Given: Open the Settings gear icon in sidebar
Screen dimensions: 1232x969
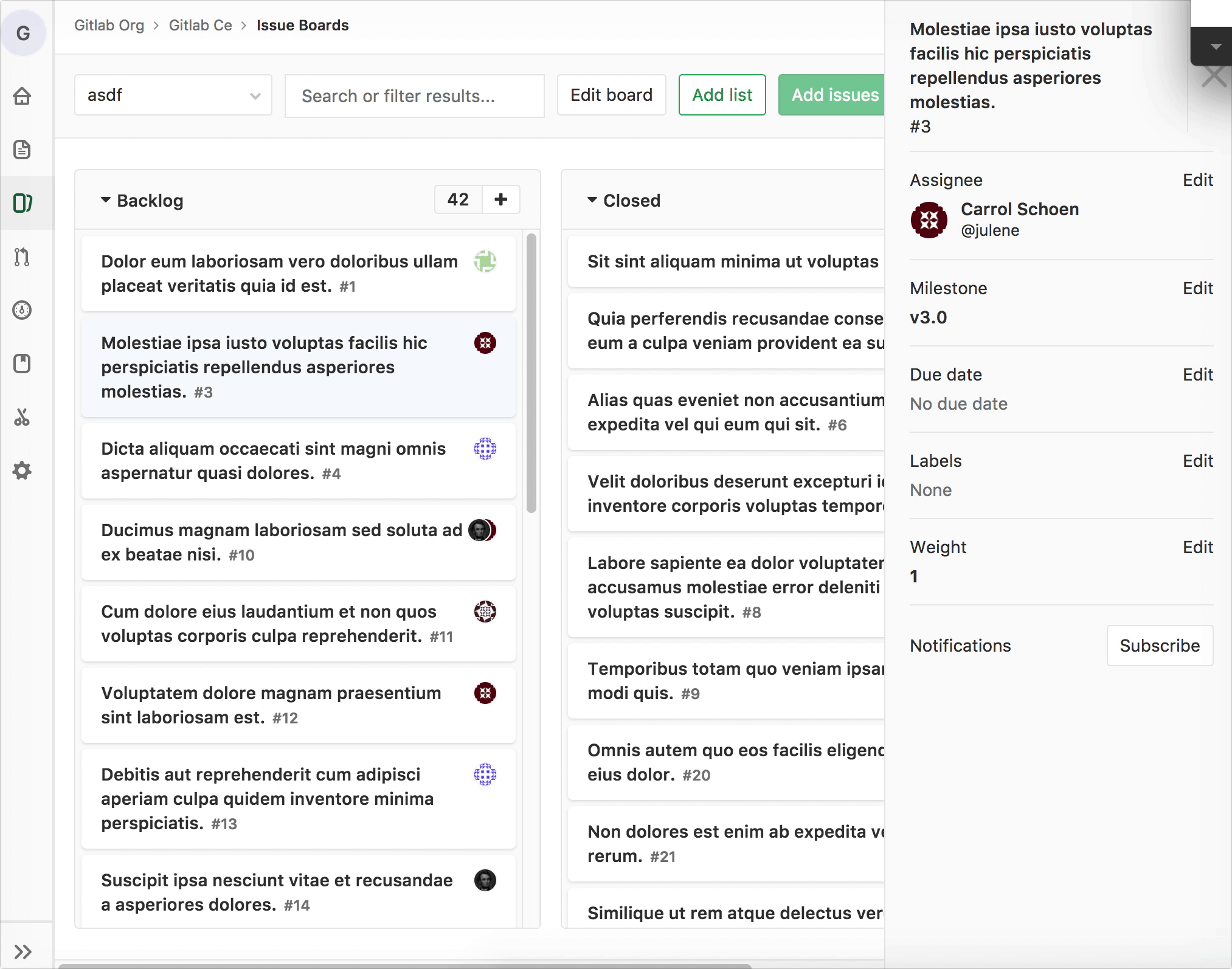Looking at the screenshot, I should pos(22,471).
